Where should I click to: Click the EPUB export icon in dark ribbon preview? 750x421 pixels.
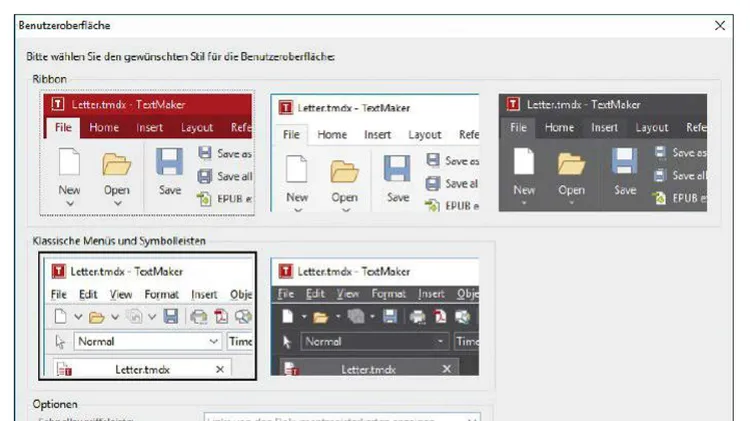tap(660, 198)
